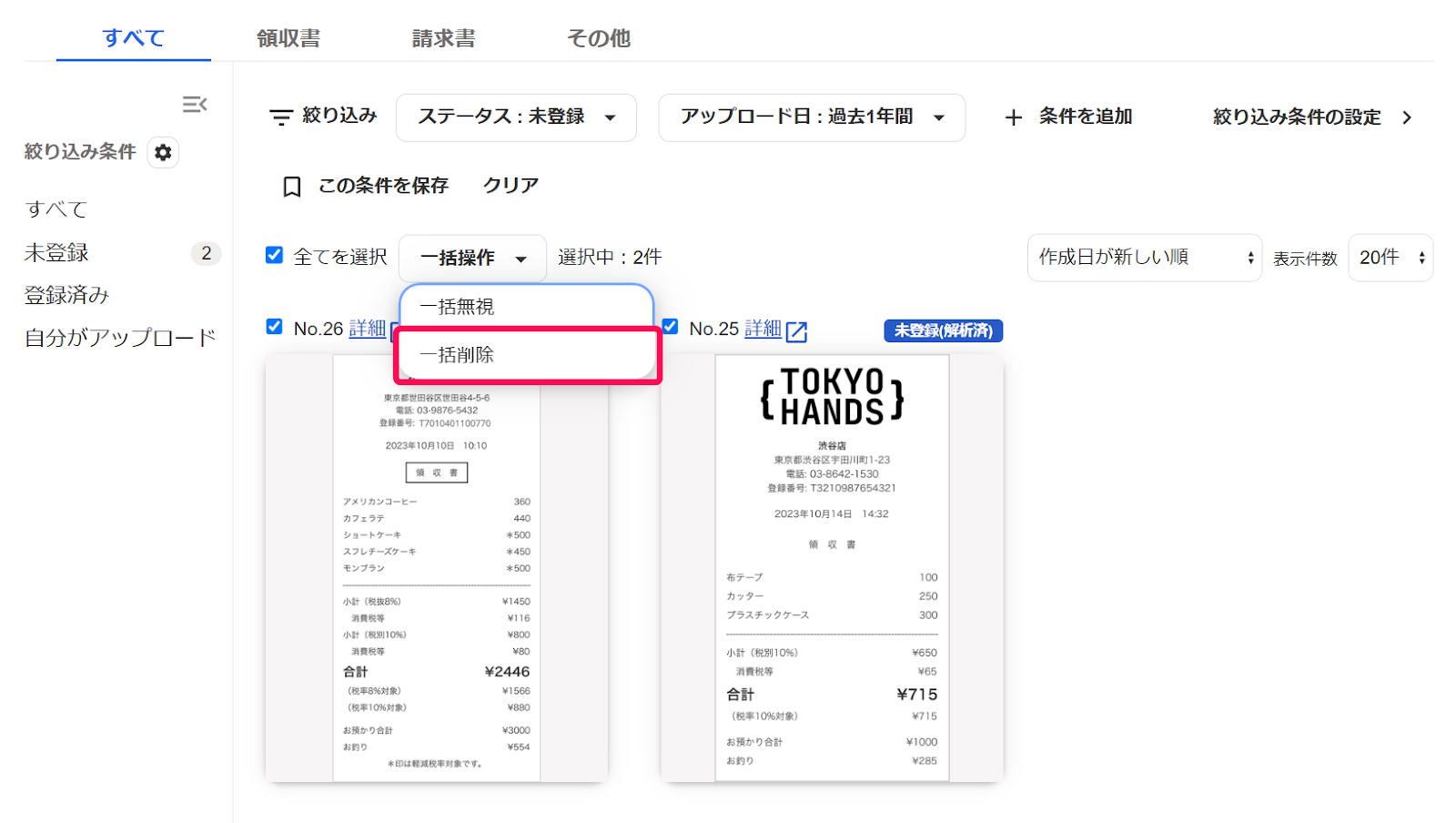This screenshot has height=823, width=1456.
Task: Switch to the すべて tab
Action: (x=134, y=38)
